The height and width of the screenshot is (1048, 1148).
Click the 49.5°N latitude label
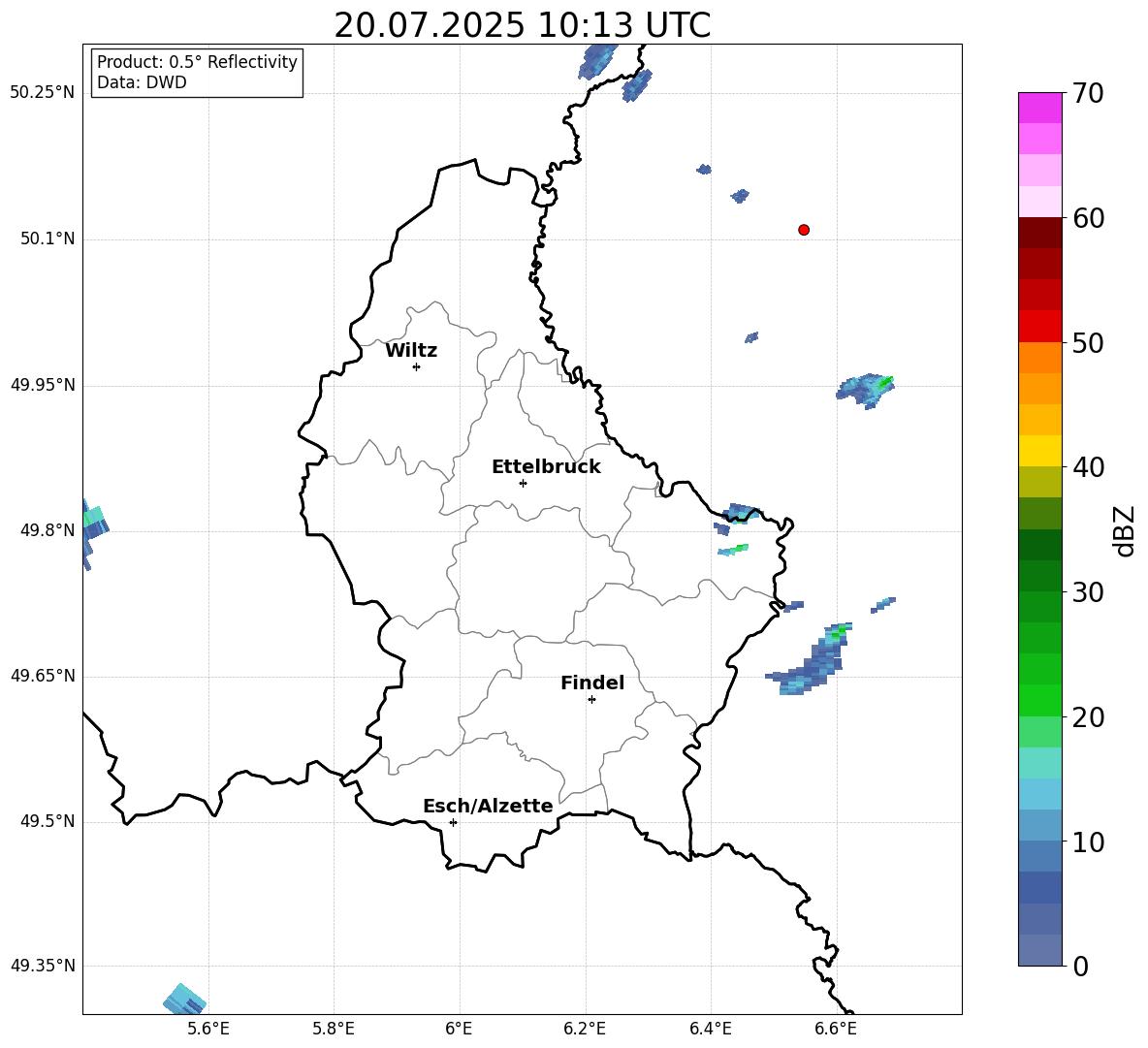[47, 821]
